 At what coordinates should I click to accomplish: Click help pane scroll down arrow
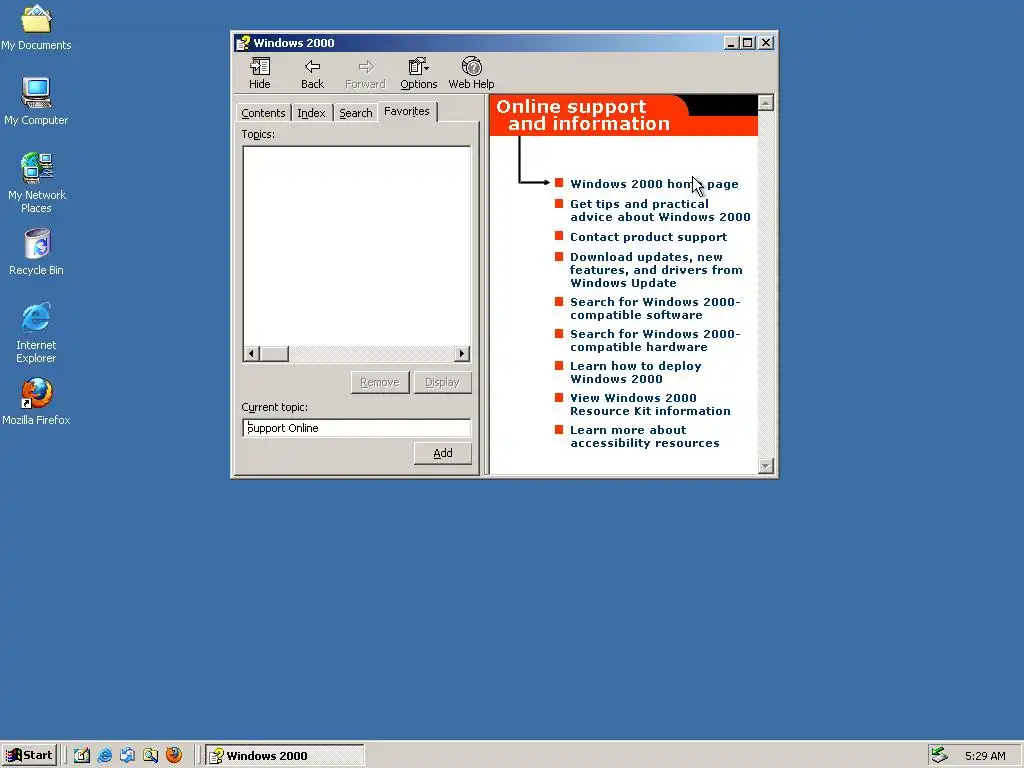[765, 466]
